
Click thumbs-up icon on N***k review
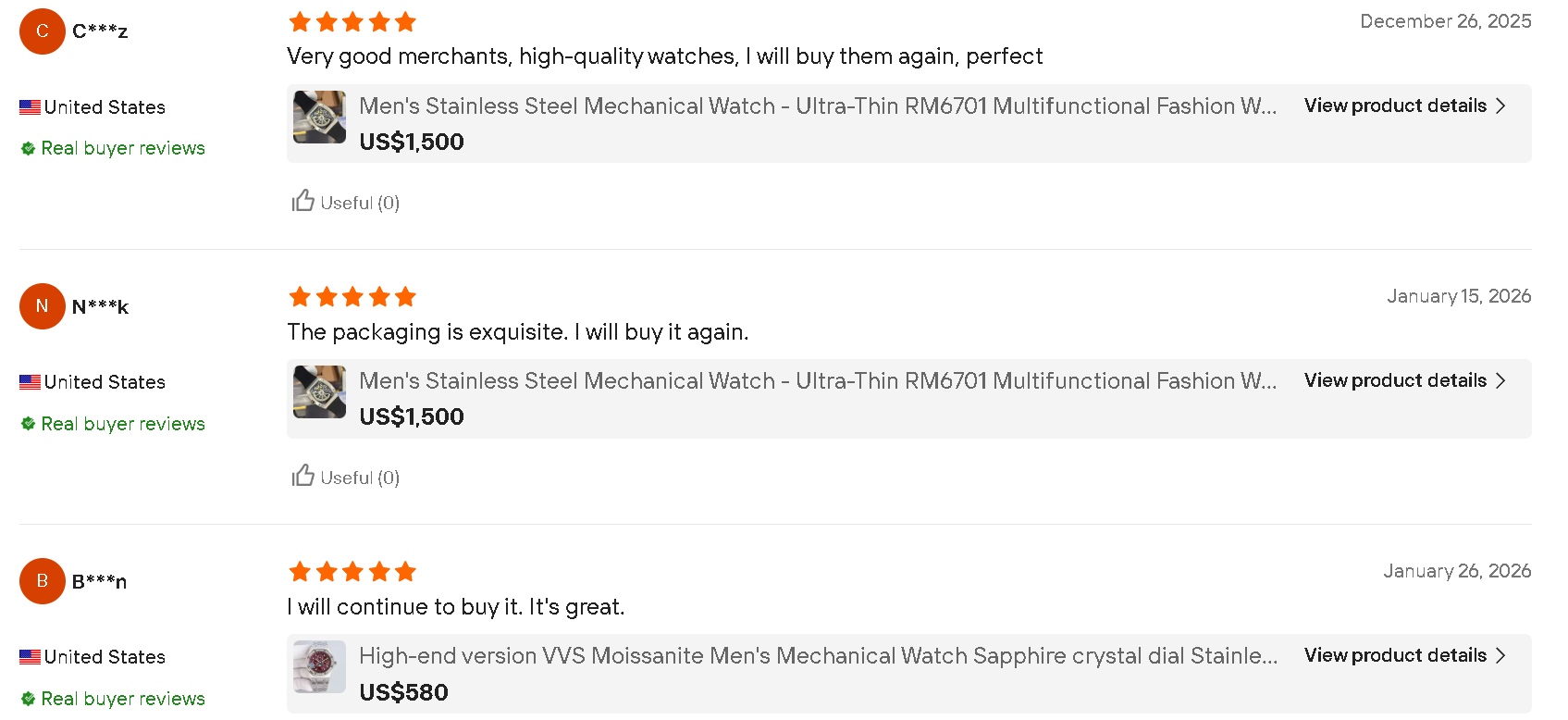303,476
